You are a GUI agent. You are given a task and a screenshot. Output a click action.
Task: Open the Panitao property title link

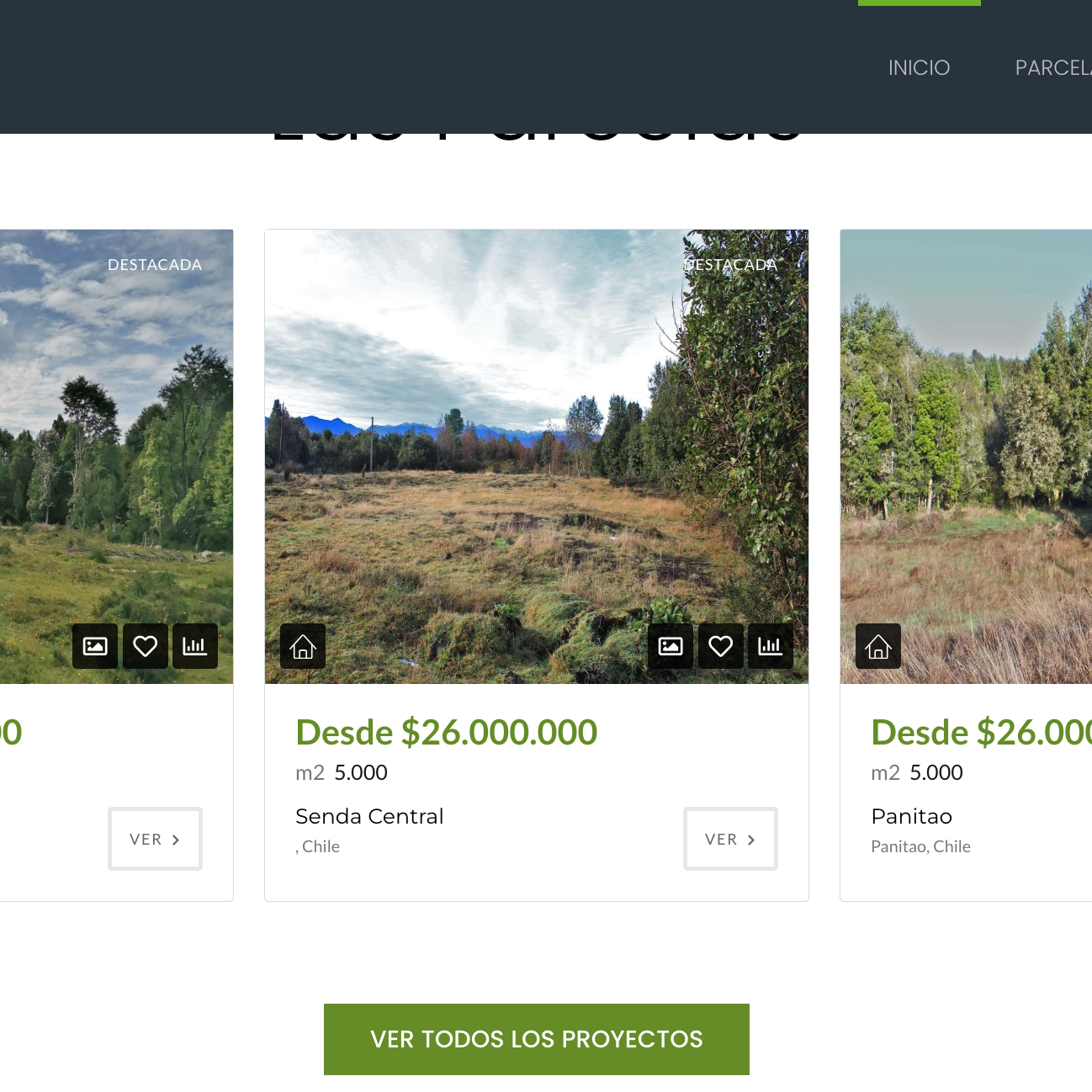pos(912,816)
